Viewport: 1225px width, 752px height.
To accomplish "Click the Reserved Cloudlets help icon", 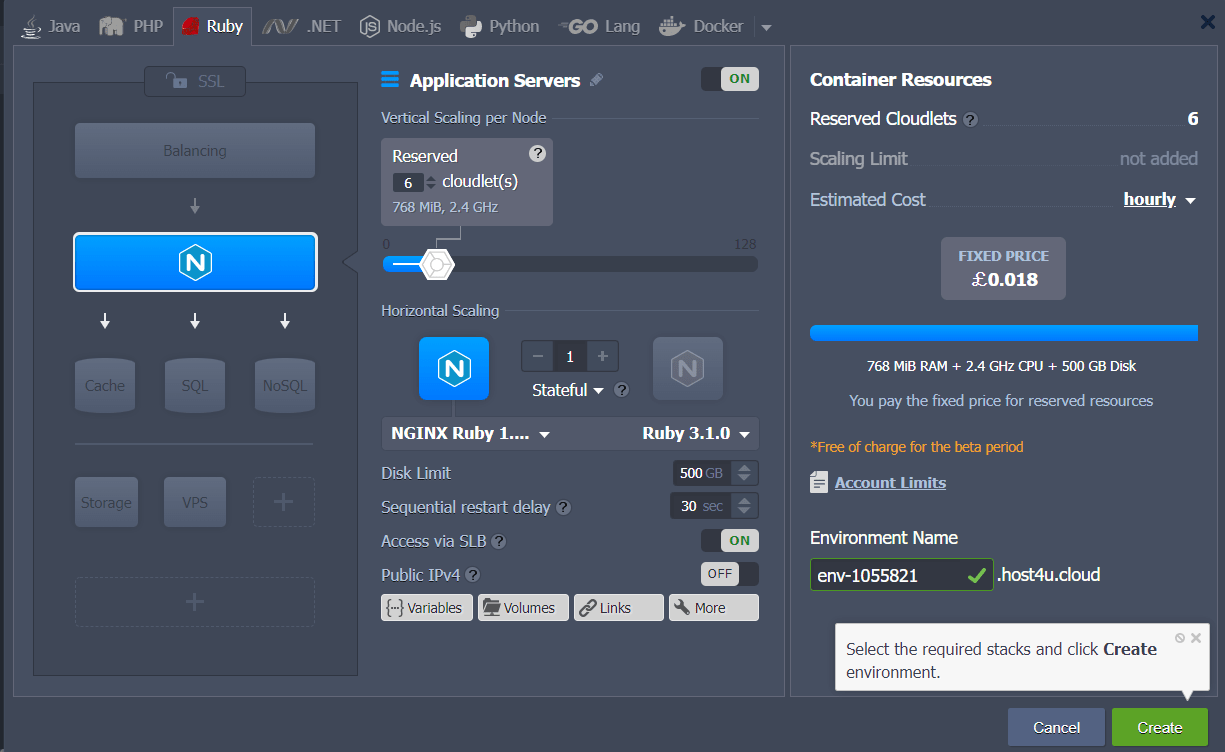I will [969, 119].
